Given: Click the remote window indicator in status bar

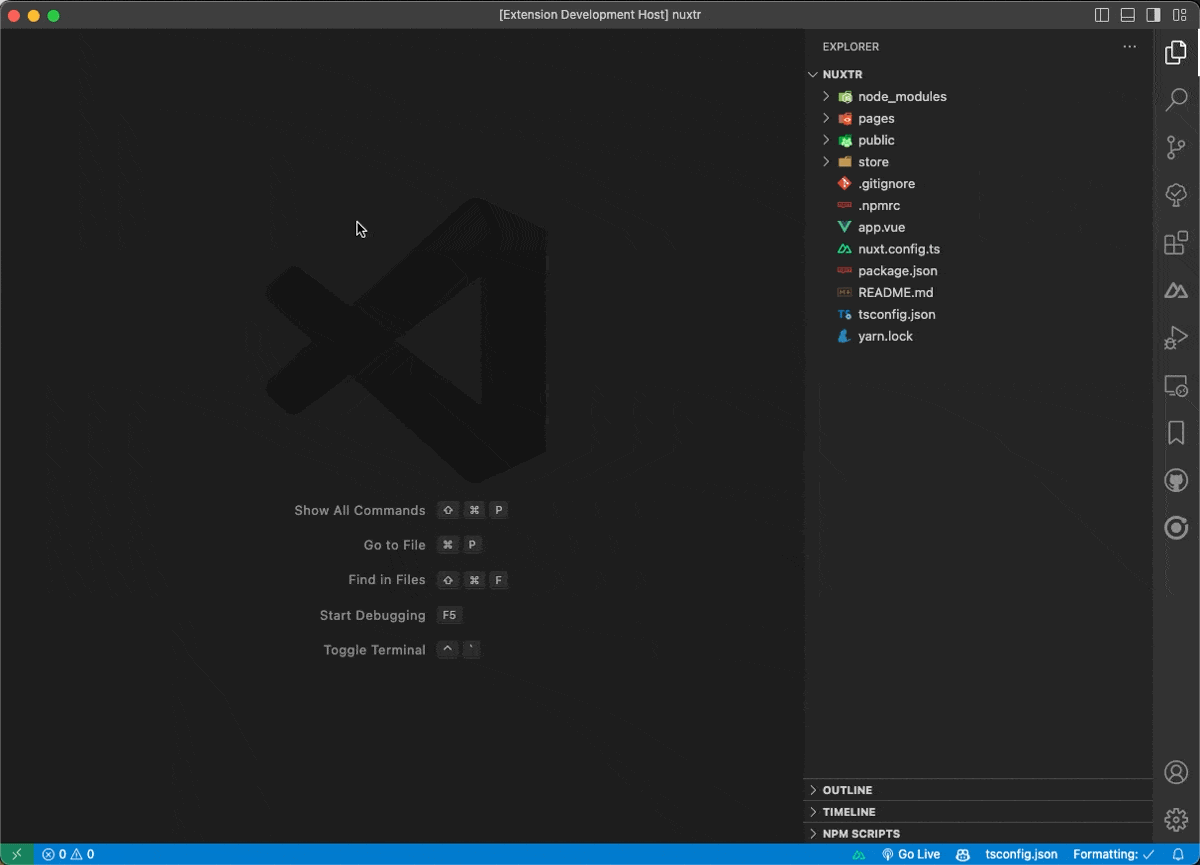Looking at the screenshot, I should pyautogui.click(x=17, y=855).
